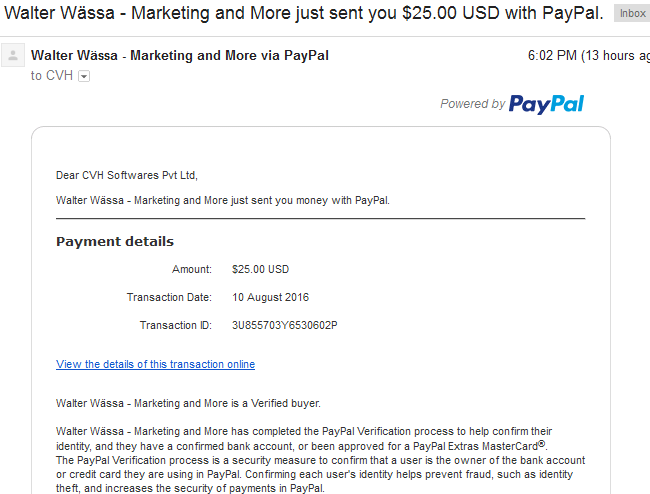Click the 'just sent you money' message line
Image resolution: width=650 pixels, height=494 pixels.
click(x=223, y=201)
